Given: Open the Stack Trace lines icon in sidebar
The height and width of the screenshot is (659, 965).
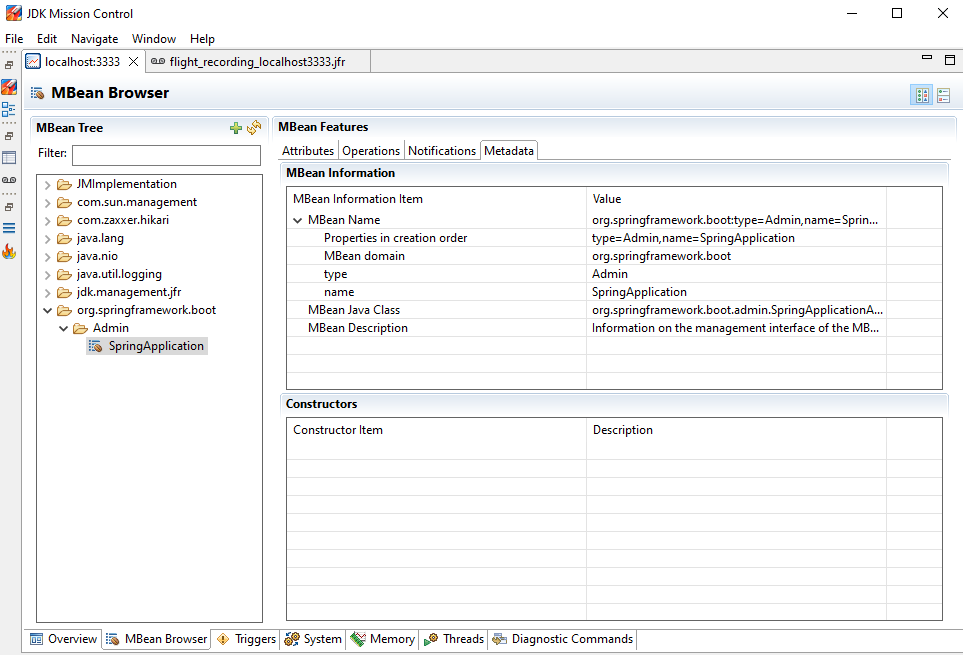Looking at the screenshot, I should pos(9,228).
